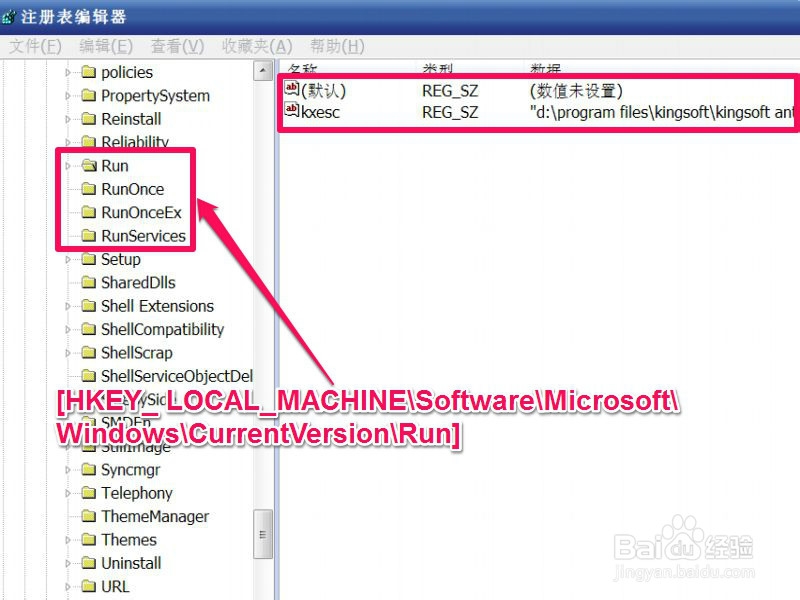Click the ShellScrap folder icon
The image size is (800, 600).
click(89, 353)
